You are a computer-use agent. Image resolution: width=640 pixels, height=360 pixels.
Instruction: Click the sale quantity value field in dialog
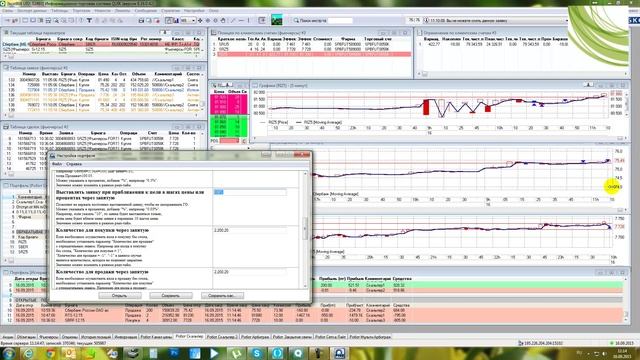(x=250, y=272)
